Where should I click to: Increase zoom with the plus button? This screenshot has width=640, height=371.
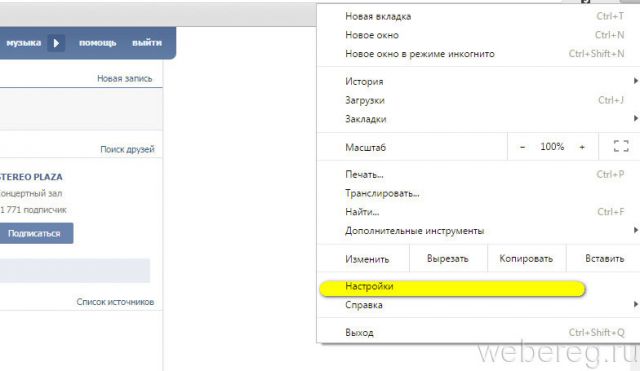pyautogui.click(x=582, y=147)
